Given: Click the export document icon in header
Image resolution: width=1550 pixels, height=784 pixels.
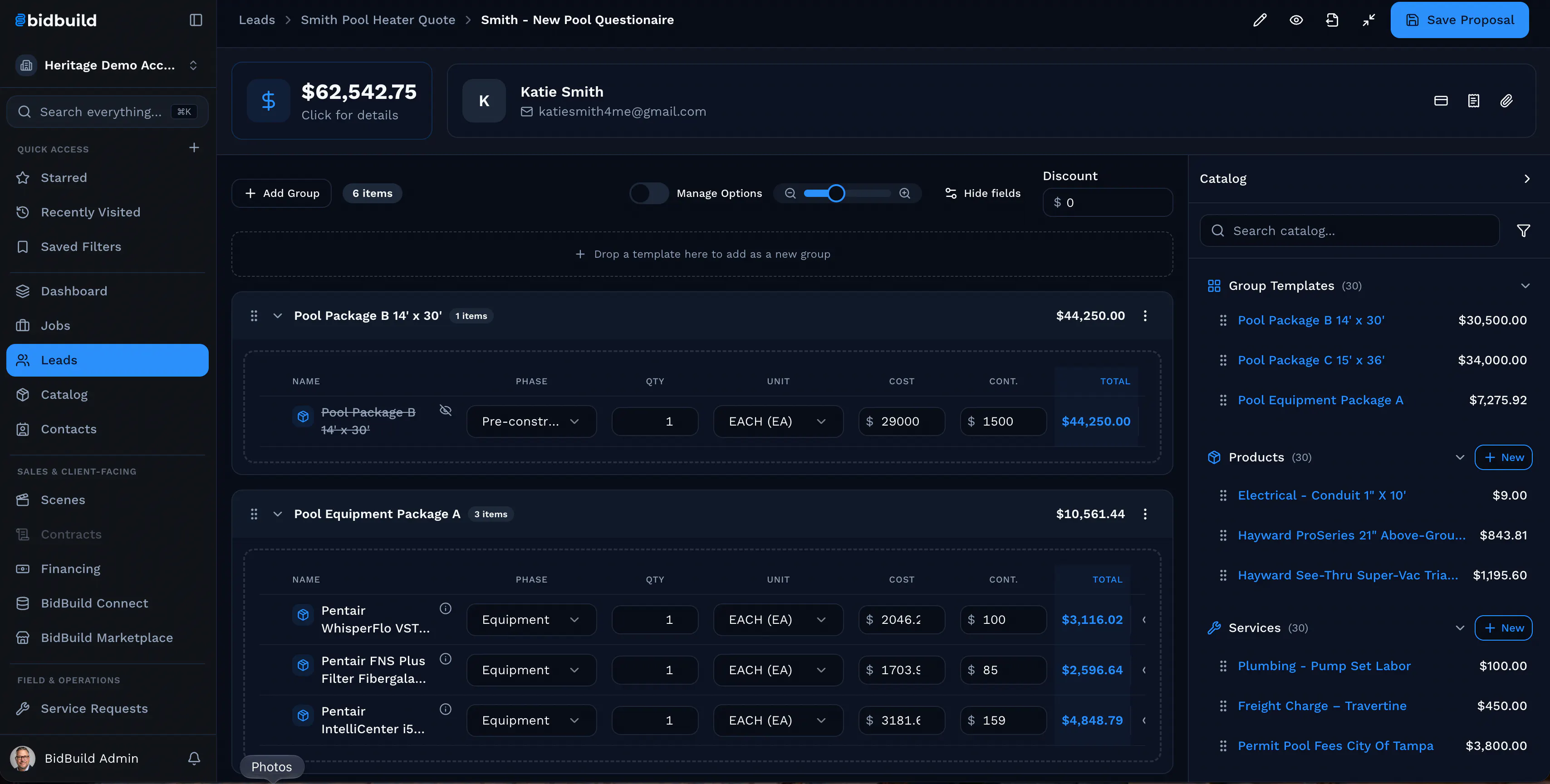Looking at the screenshot, I should [x=1332, y=20].
